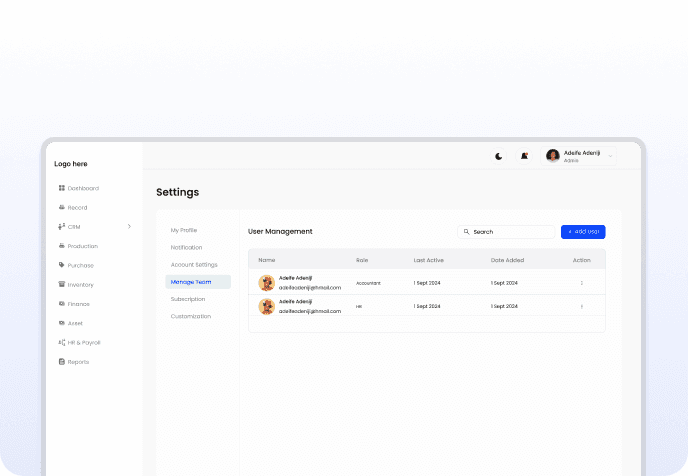This screenshot has width=688, height=476.
Task: Open actions menu for HR row
Action: [582, 307]
